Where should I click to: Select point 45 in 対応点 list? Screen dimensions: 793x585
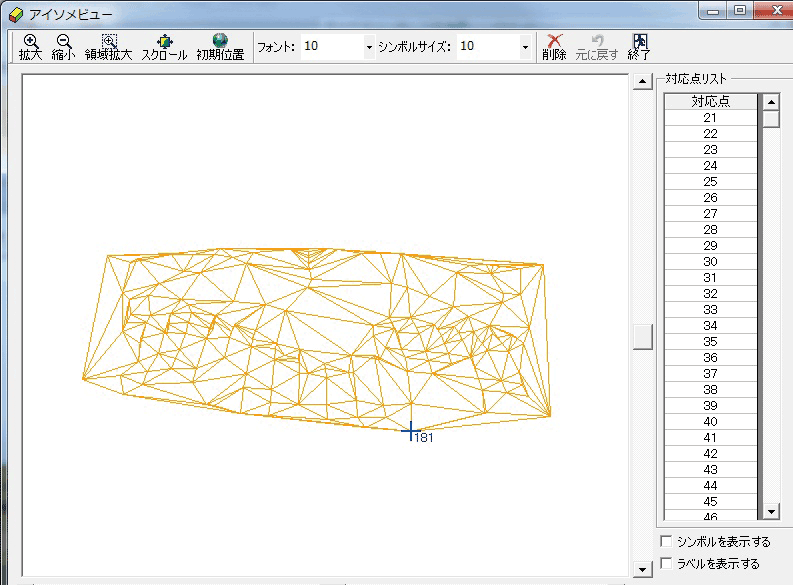click(710, 502)
